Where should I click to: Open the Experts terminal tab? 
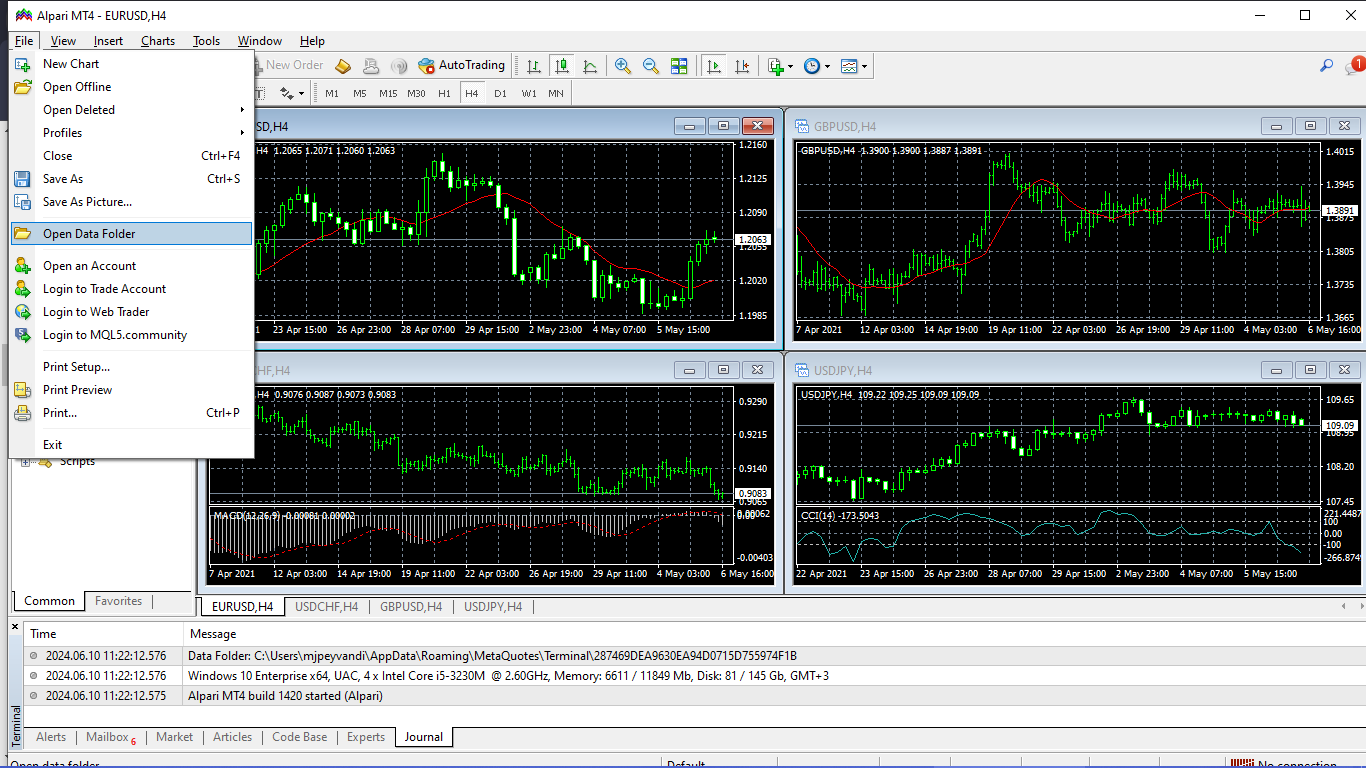[366, 737]
